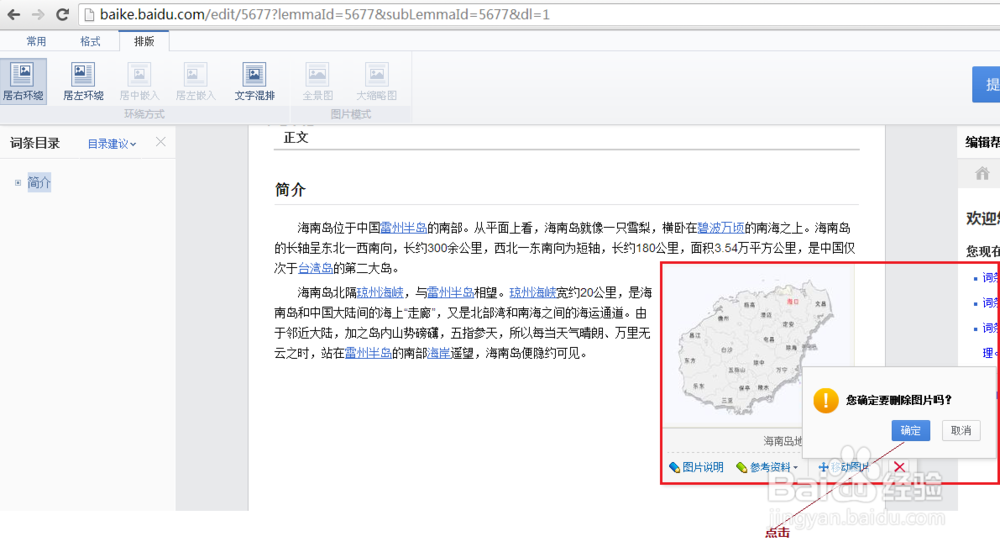This screenshot has height=552, width=1000.
Task: Close the 词条目录 panel
Action: 161,142
